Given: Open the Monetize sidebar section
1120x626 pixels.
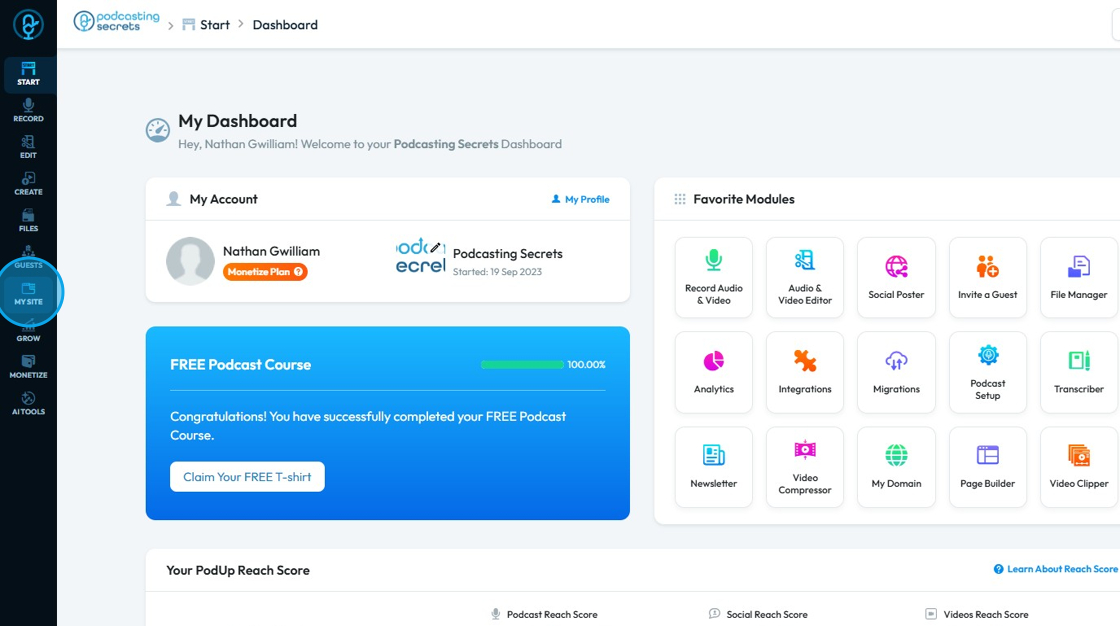Looking at the screenshot, I should coord(29,367).
